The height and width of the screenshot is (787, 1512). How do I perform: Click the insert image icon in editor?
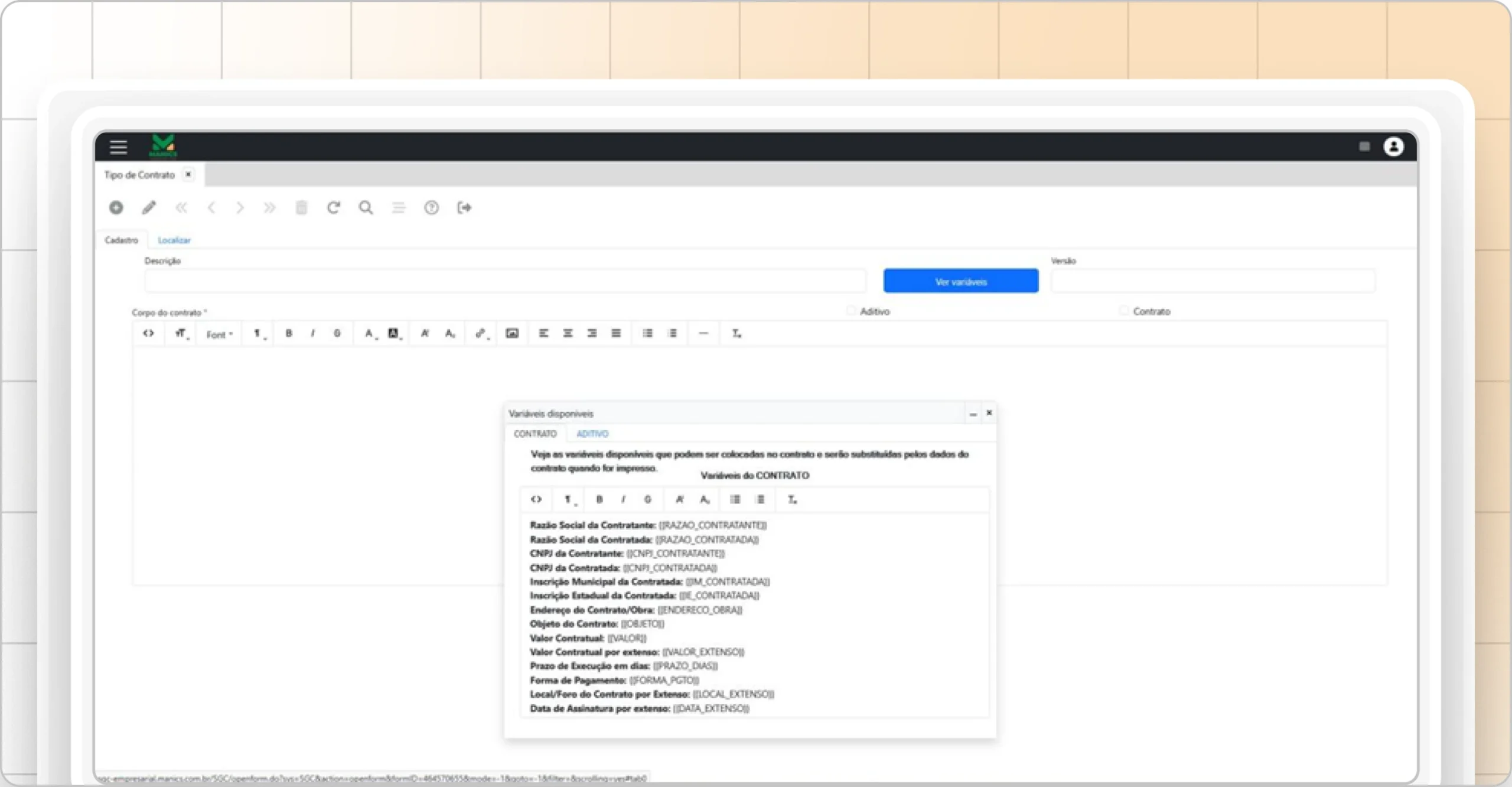click(x=512, y=333)
